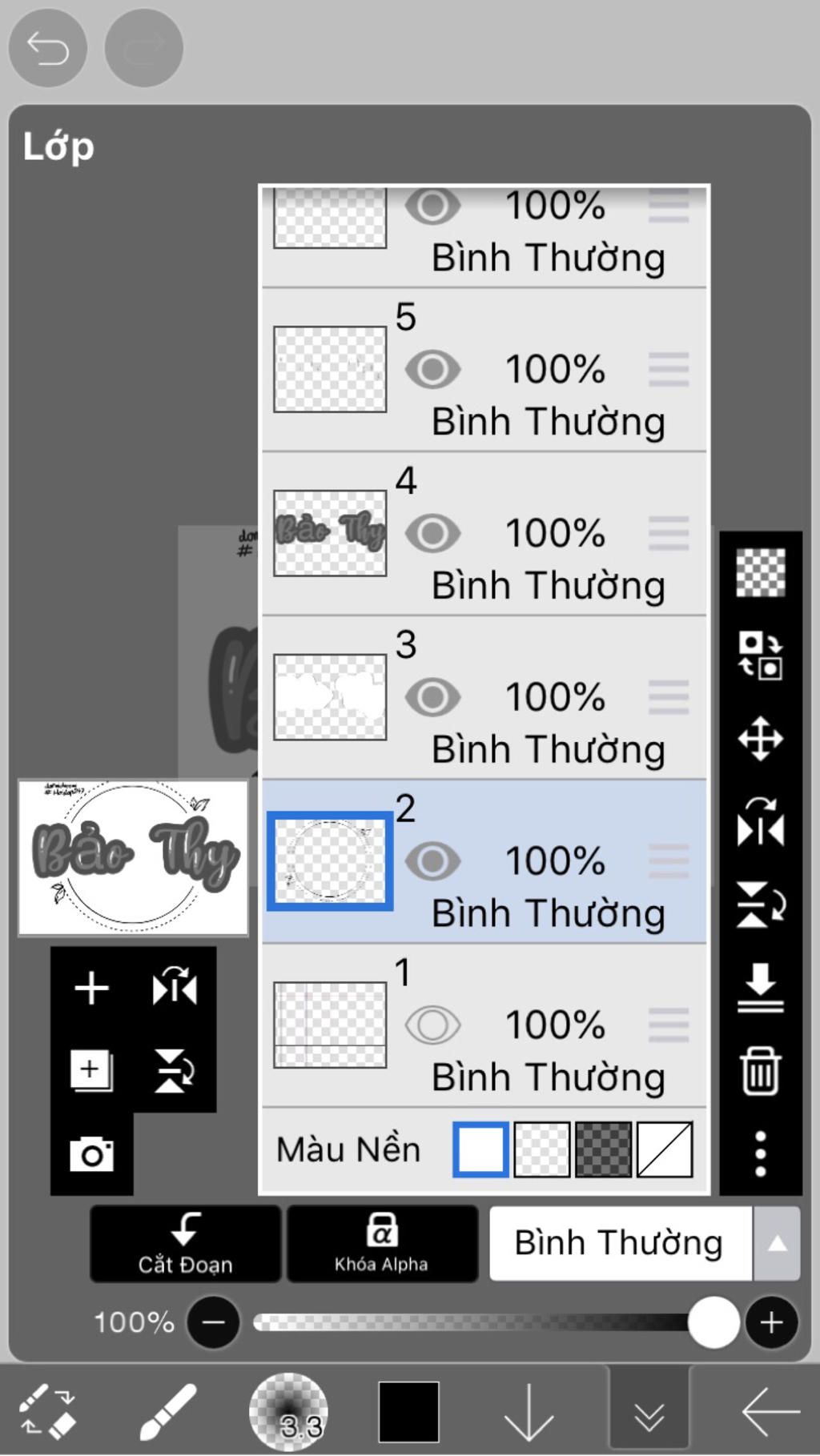Open the Bình Thường blend mode field
Screen dimensions: 820x1456
(x=621, y=1243)
